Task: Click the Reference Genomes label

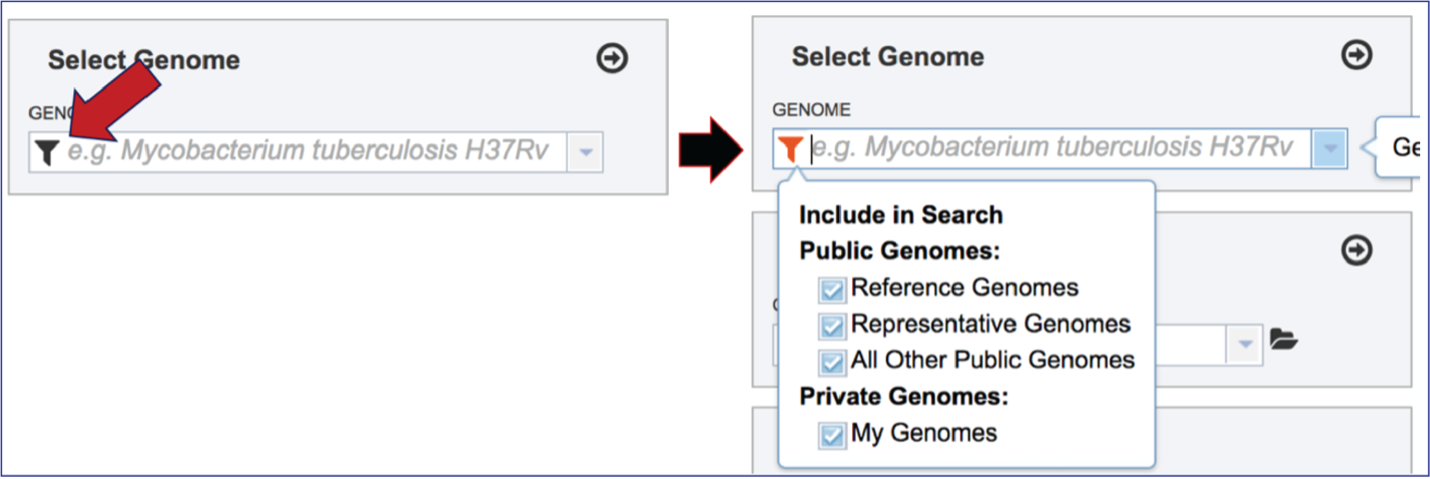Action: pyautogui.click(x=965, y=288)
